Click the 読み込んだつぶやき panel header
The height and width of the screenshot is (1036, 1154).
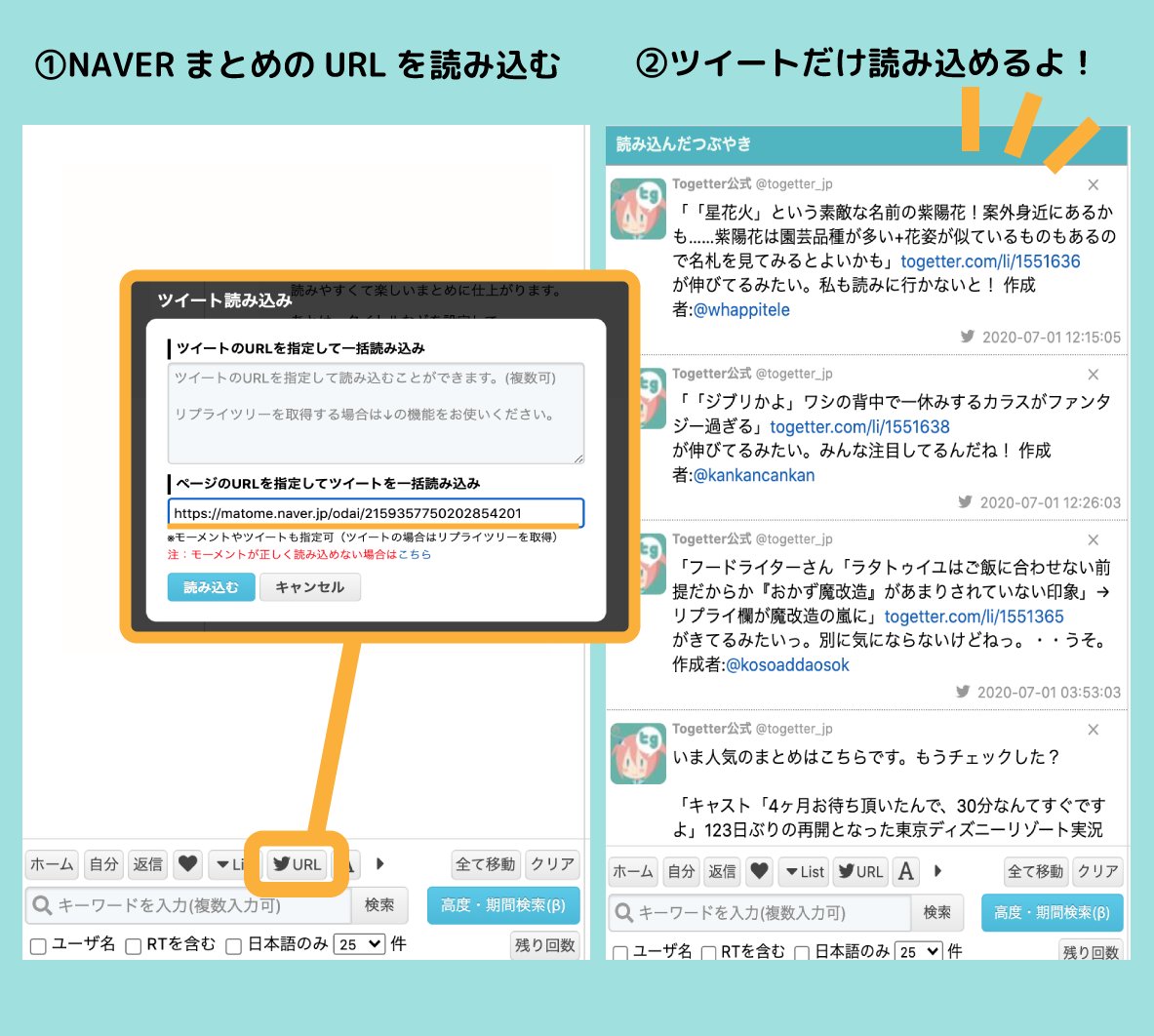[x=866, y=144]
